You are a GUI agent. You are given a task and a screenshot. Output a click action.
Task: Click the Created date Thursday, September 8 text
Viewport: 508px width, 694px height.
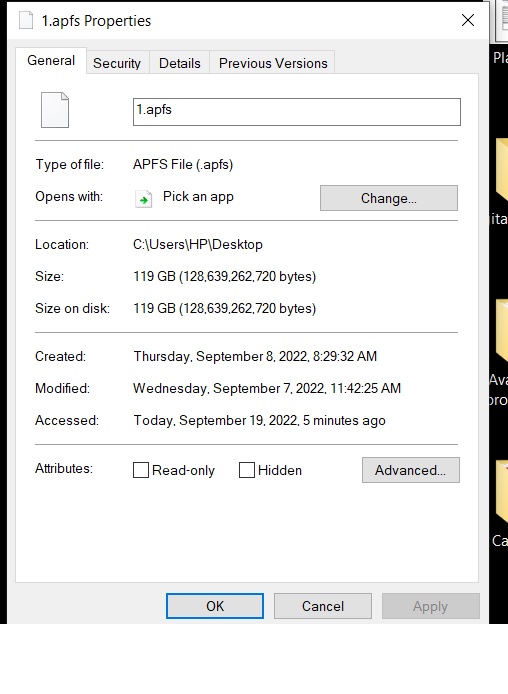[255, 356]
